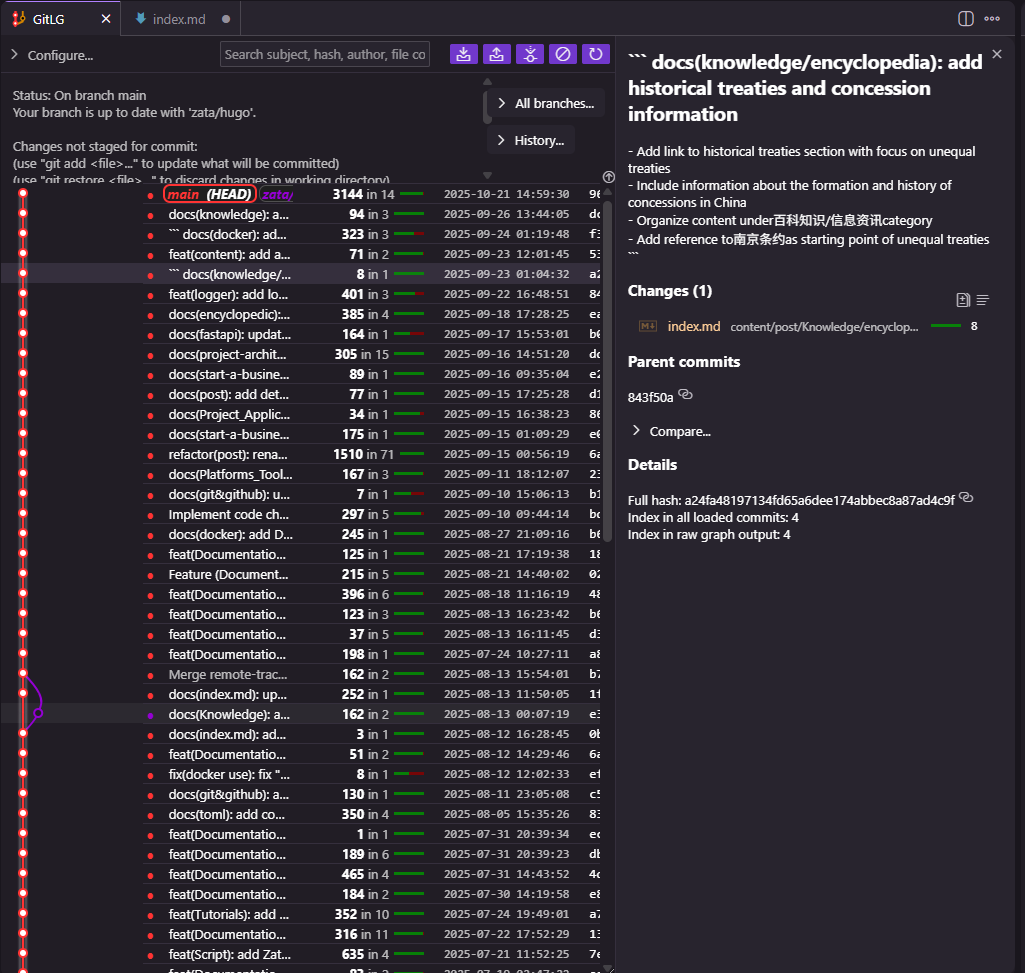
Task: Click the commit search input field
Action: pos(325,54)
